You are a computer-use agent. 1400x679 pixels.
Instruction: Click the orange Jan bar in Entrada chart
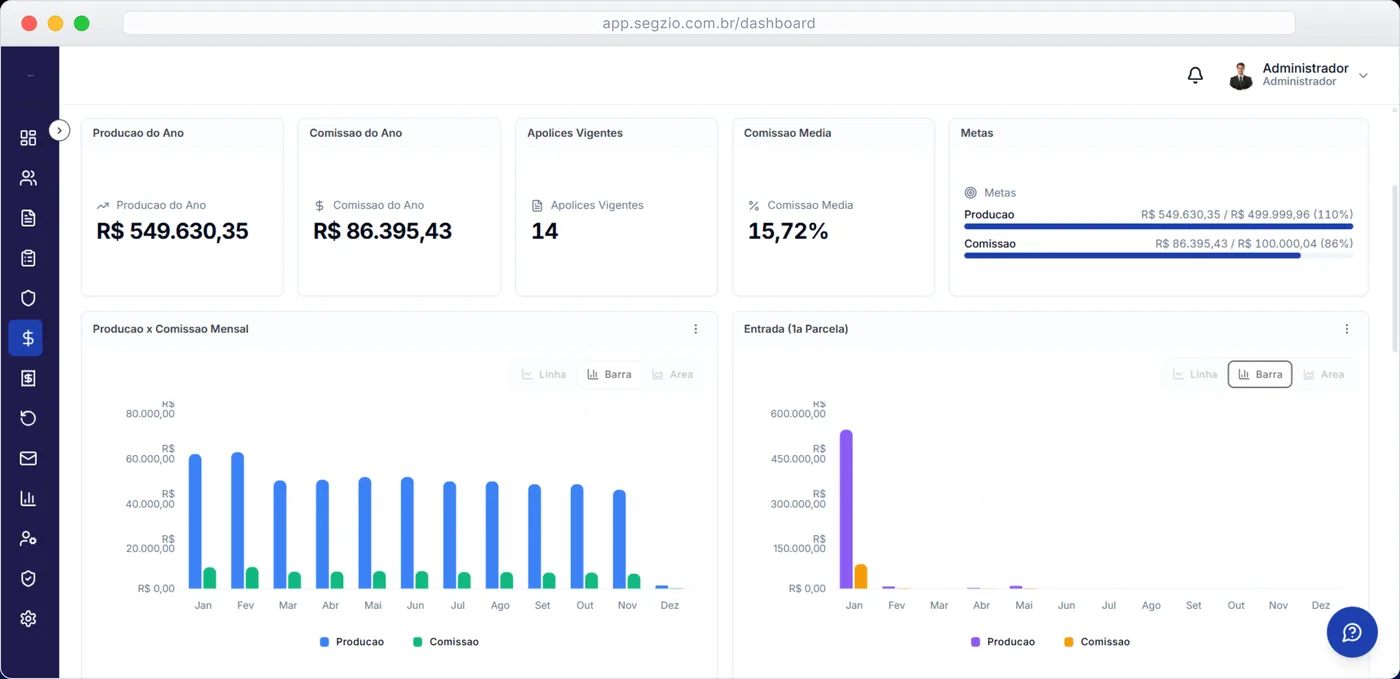coord(861,576)
